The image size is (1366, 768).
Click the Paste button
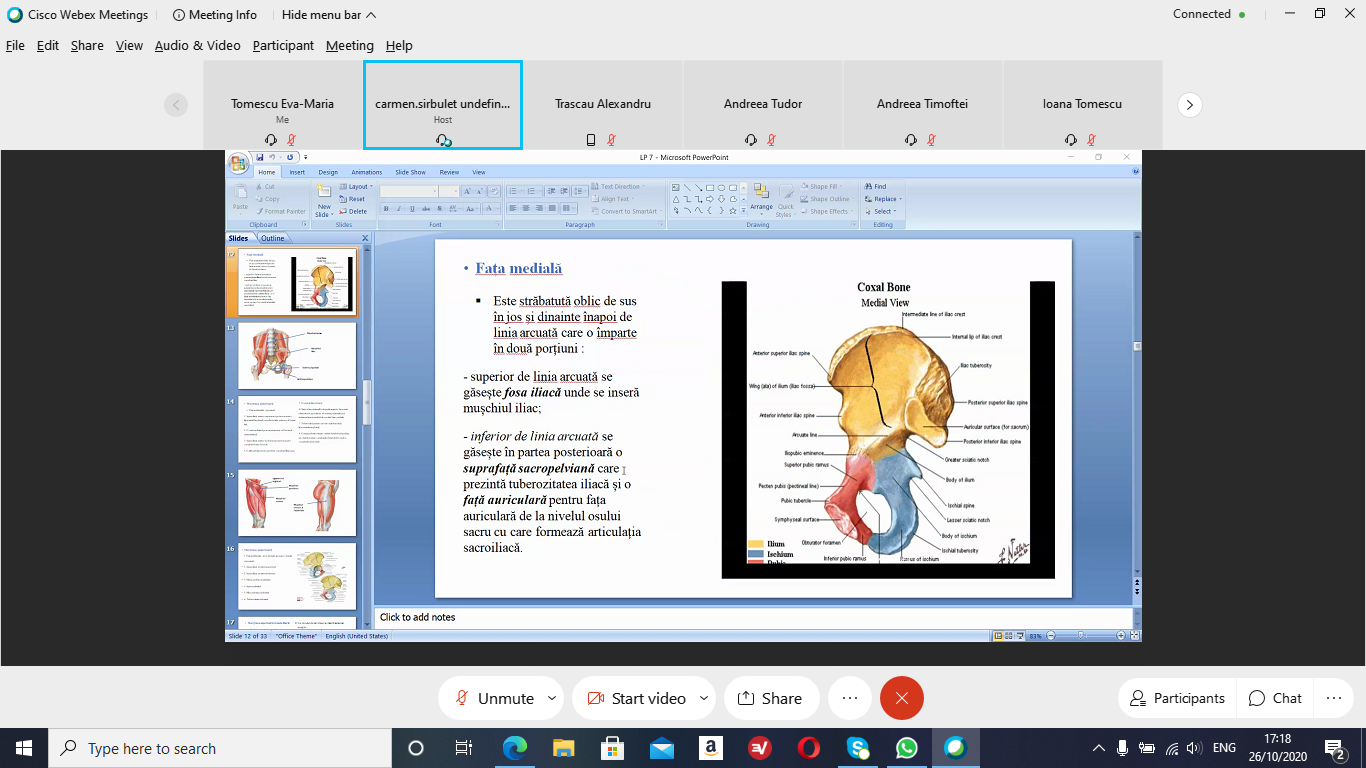click(240, 197)
